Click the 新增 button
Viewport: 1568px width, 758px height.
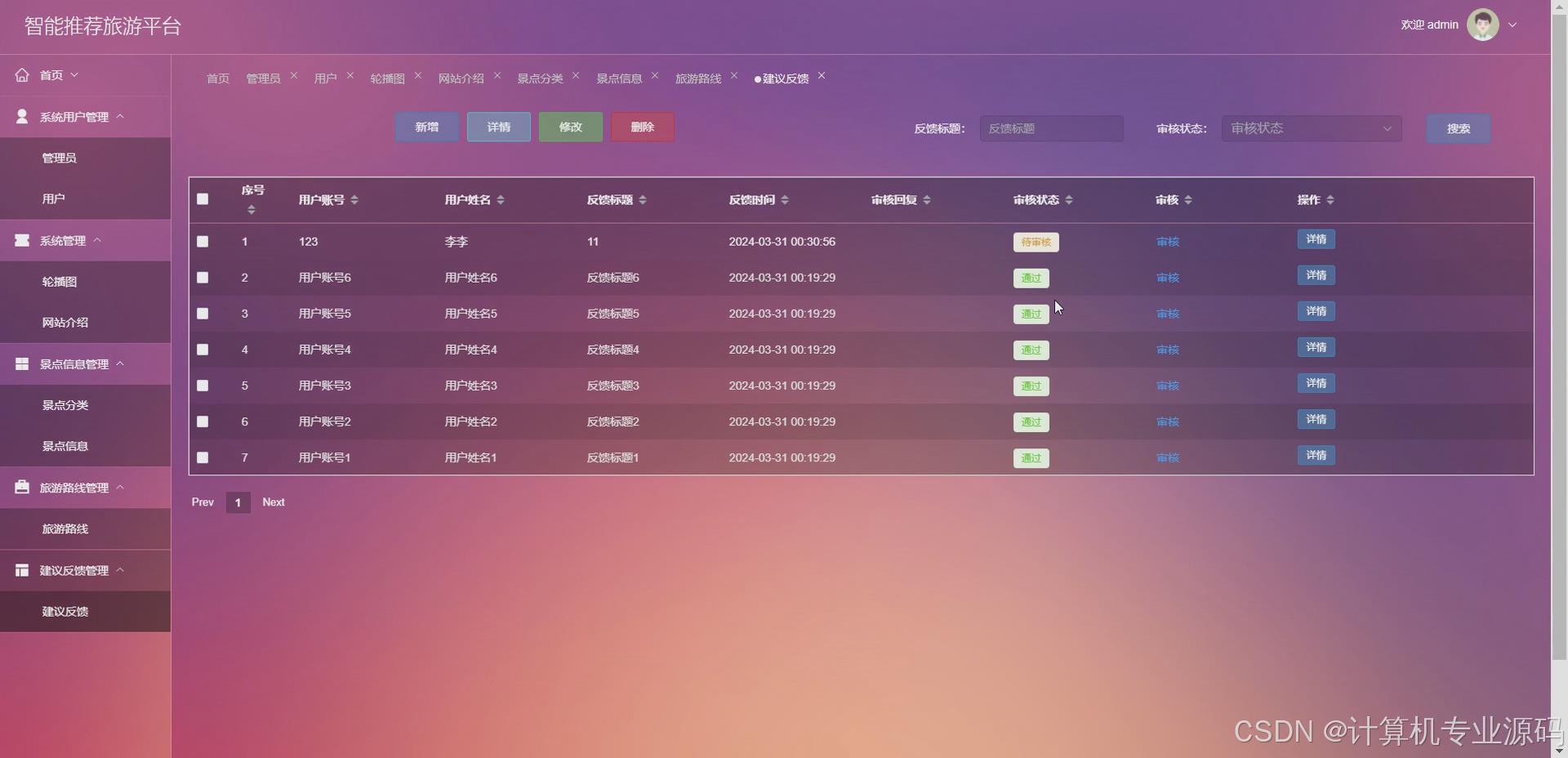pos(426,127)
